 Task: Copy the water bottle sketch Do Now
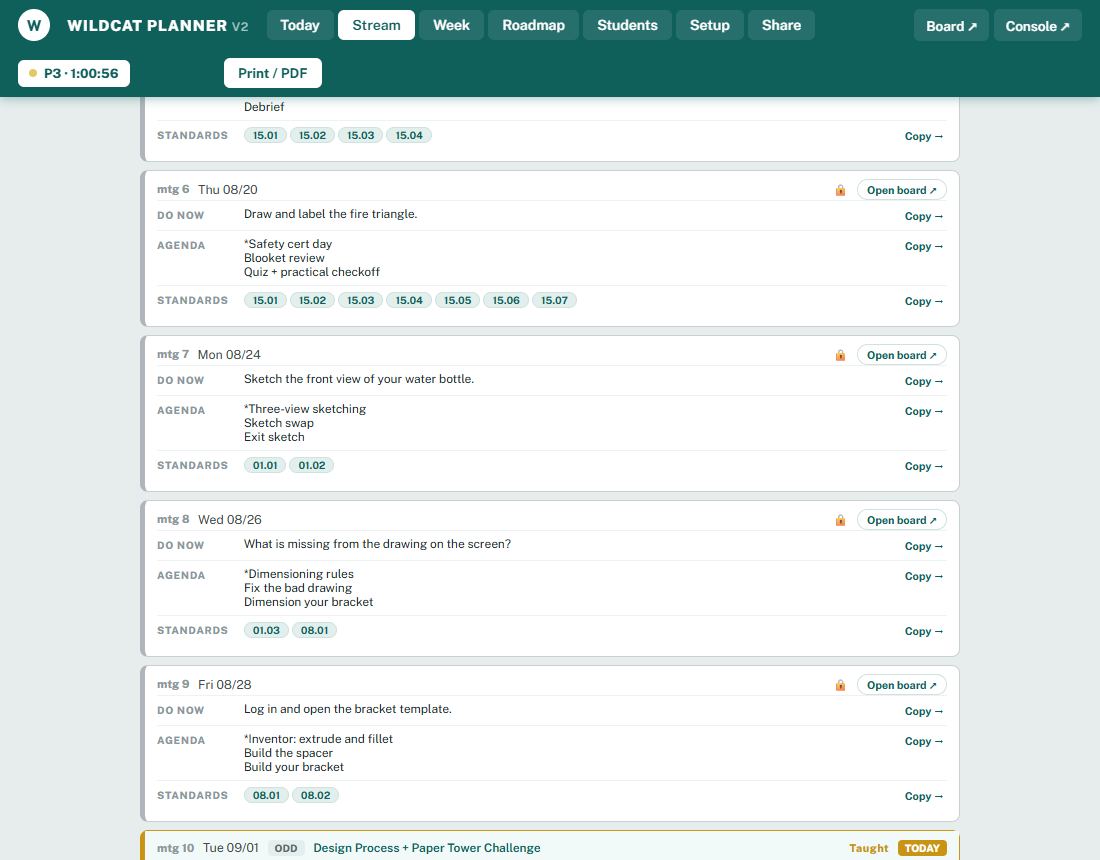point(923,381)
